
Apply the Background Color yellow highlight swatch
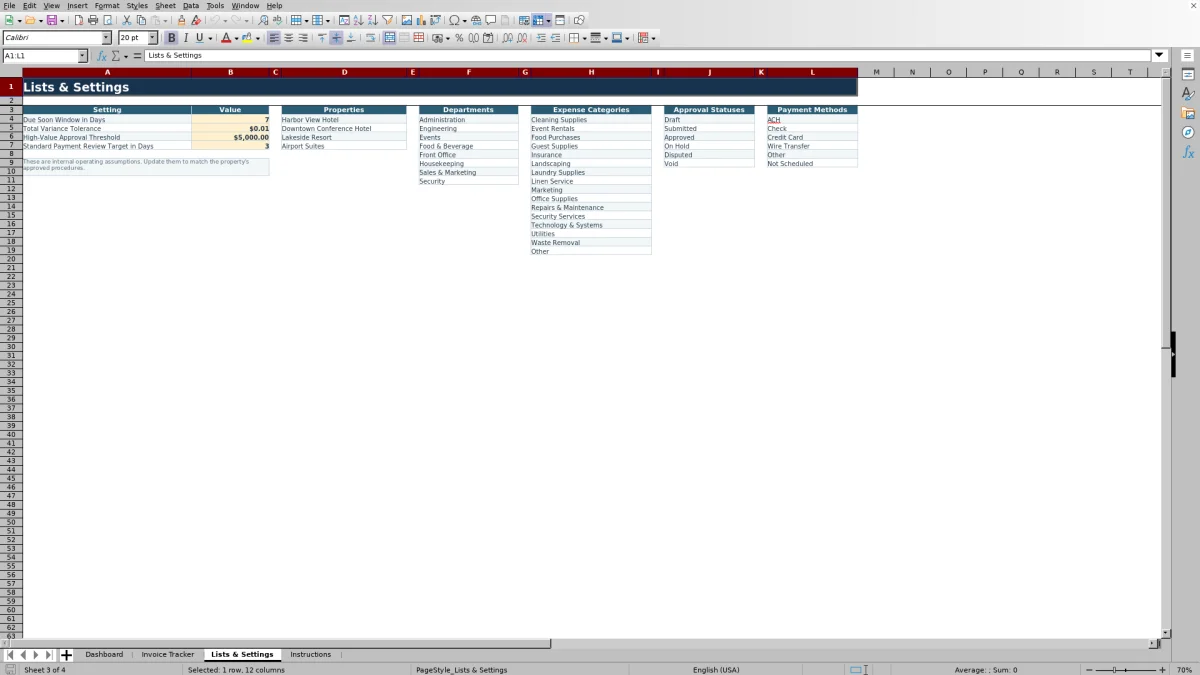pyautogui.click(x=248, y=38)
